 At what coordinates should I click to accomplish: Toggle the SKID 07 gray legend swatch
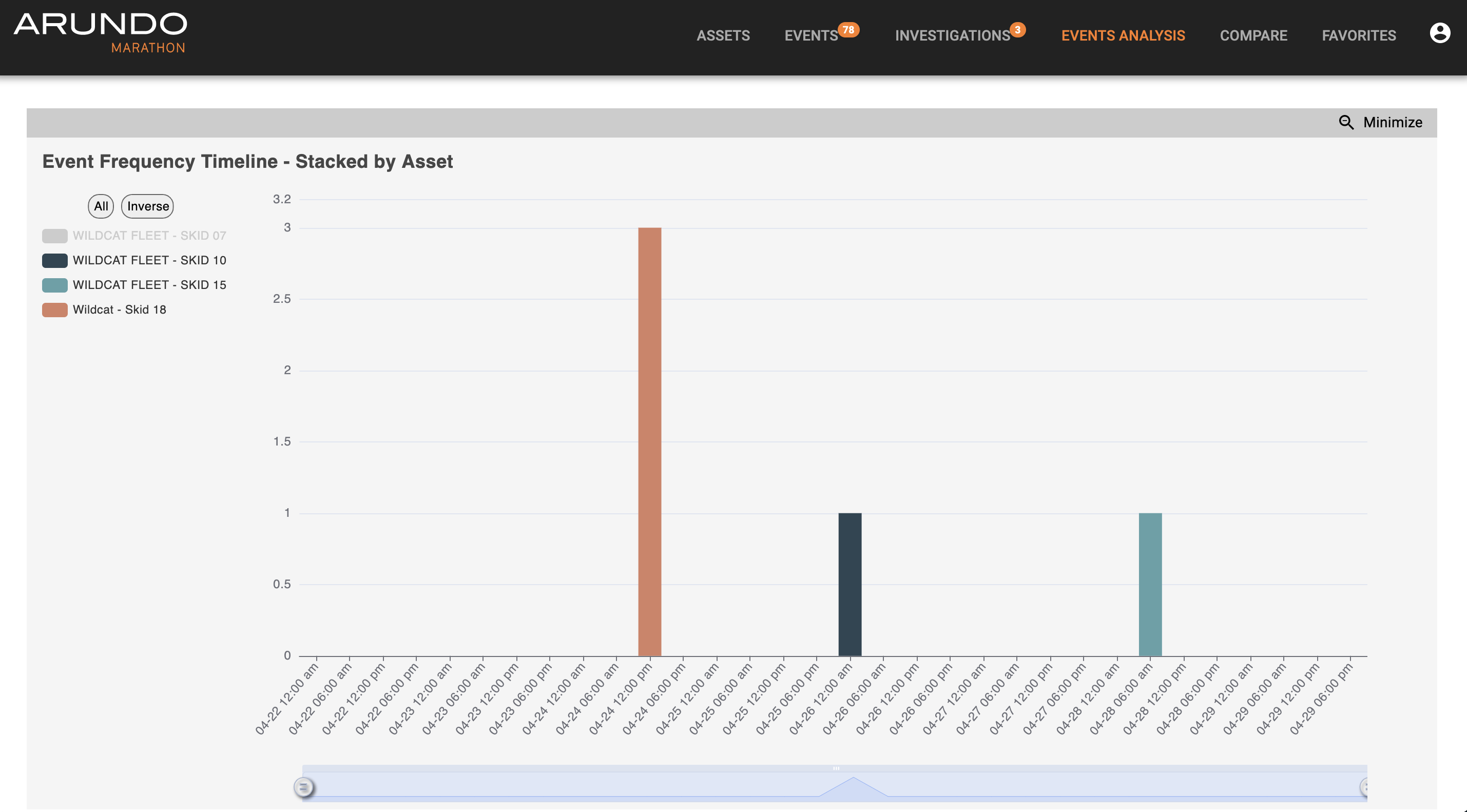point(55,236)
